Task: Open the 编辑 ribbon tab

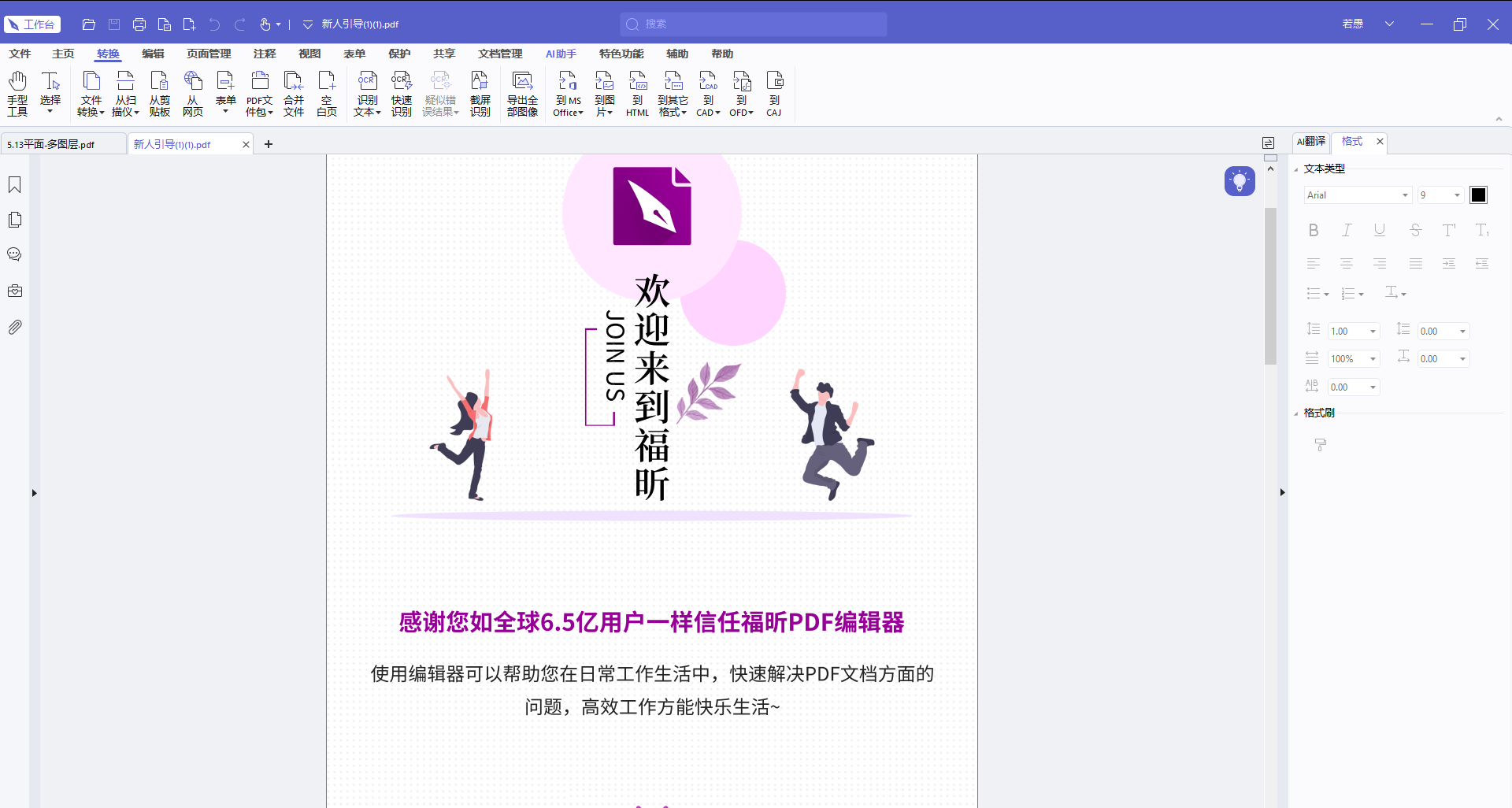Action: coord(153,54)
